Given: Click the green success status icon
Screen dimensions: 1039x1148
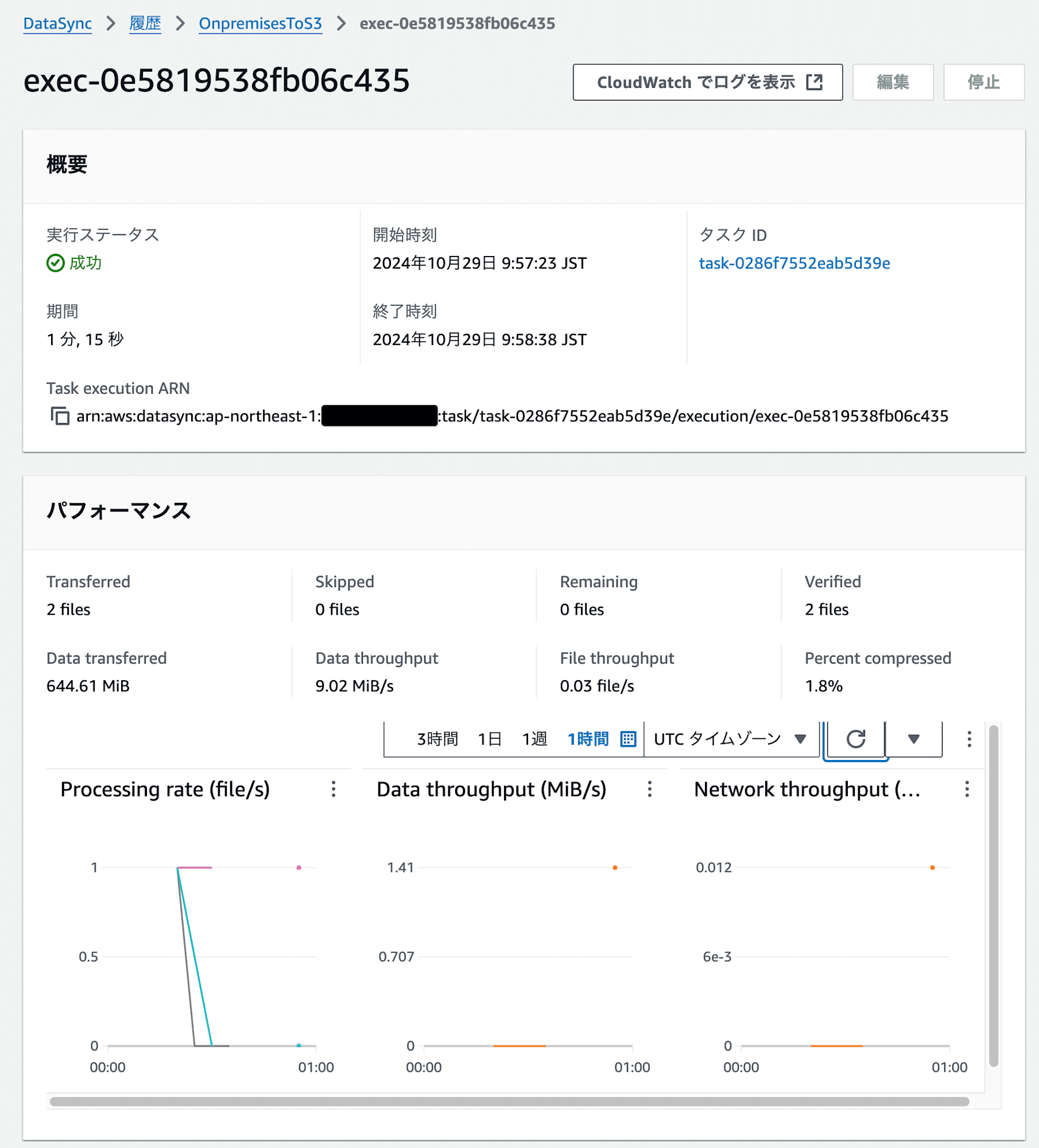Looking at the screenshot, I should point(56,263).
